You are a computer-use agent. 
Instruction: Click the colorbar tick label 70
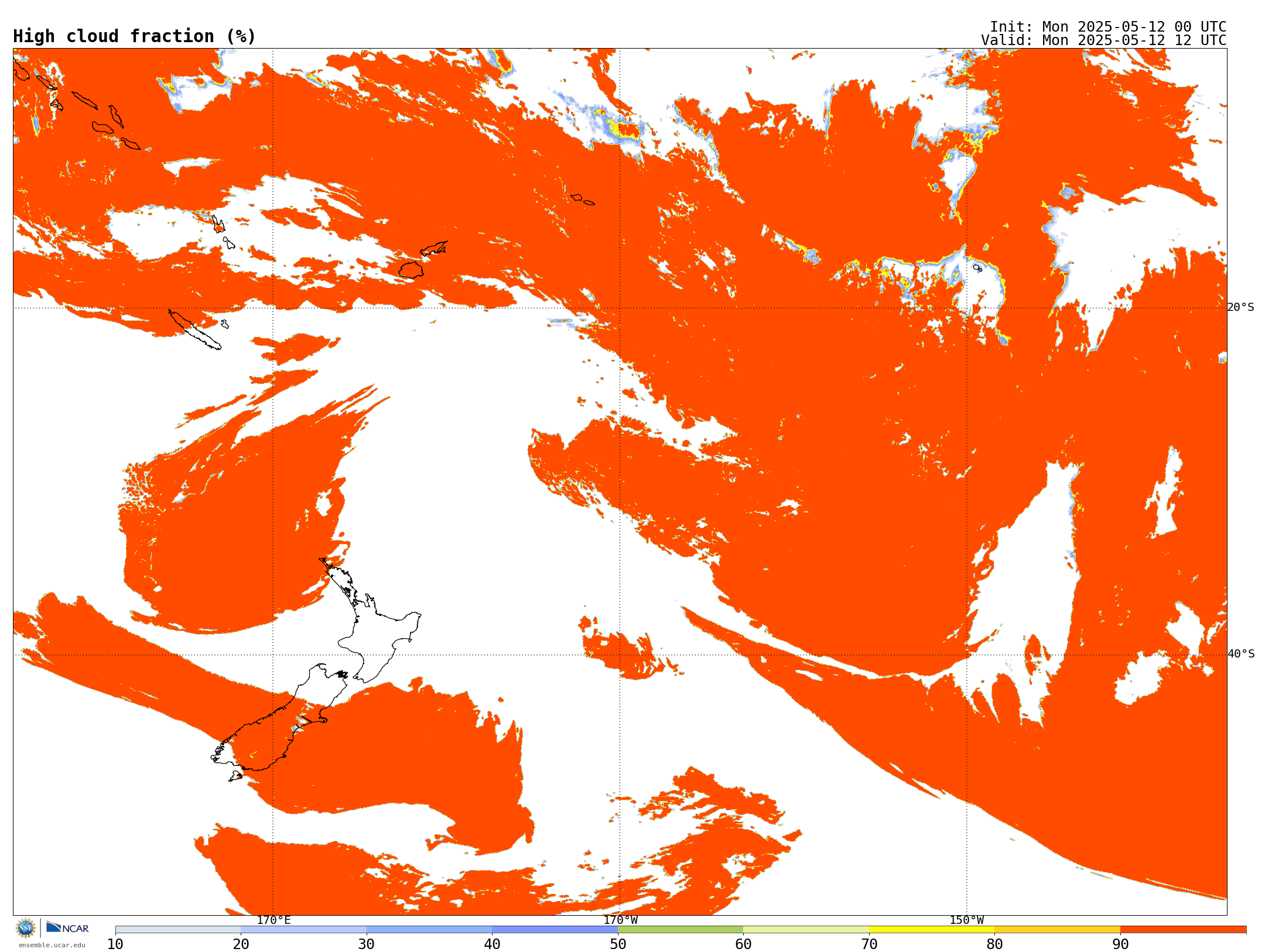click(x=869, y=944)
